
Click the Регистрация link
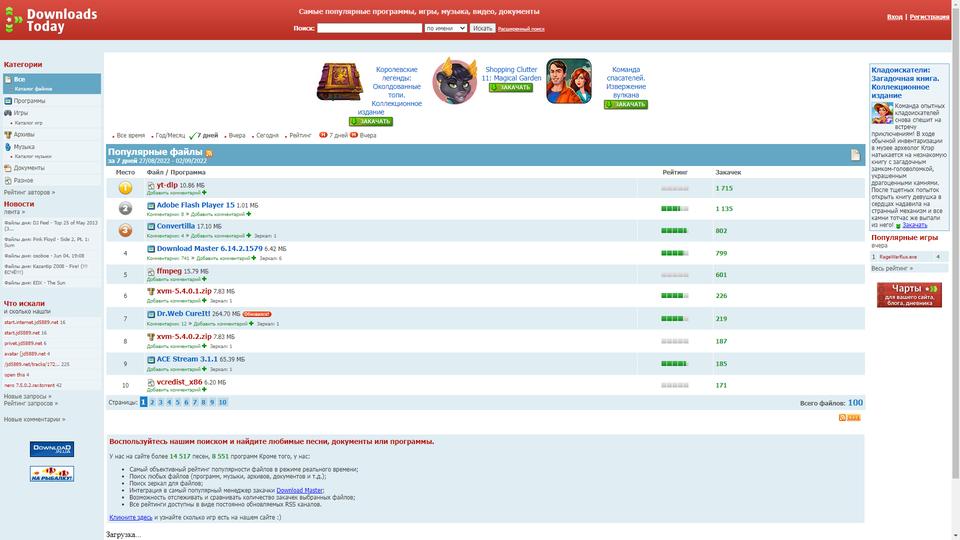929,17
